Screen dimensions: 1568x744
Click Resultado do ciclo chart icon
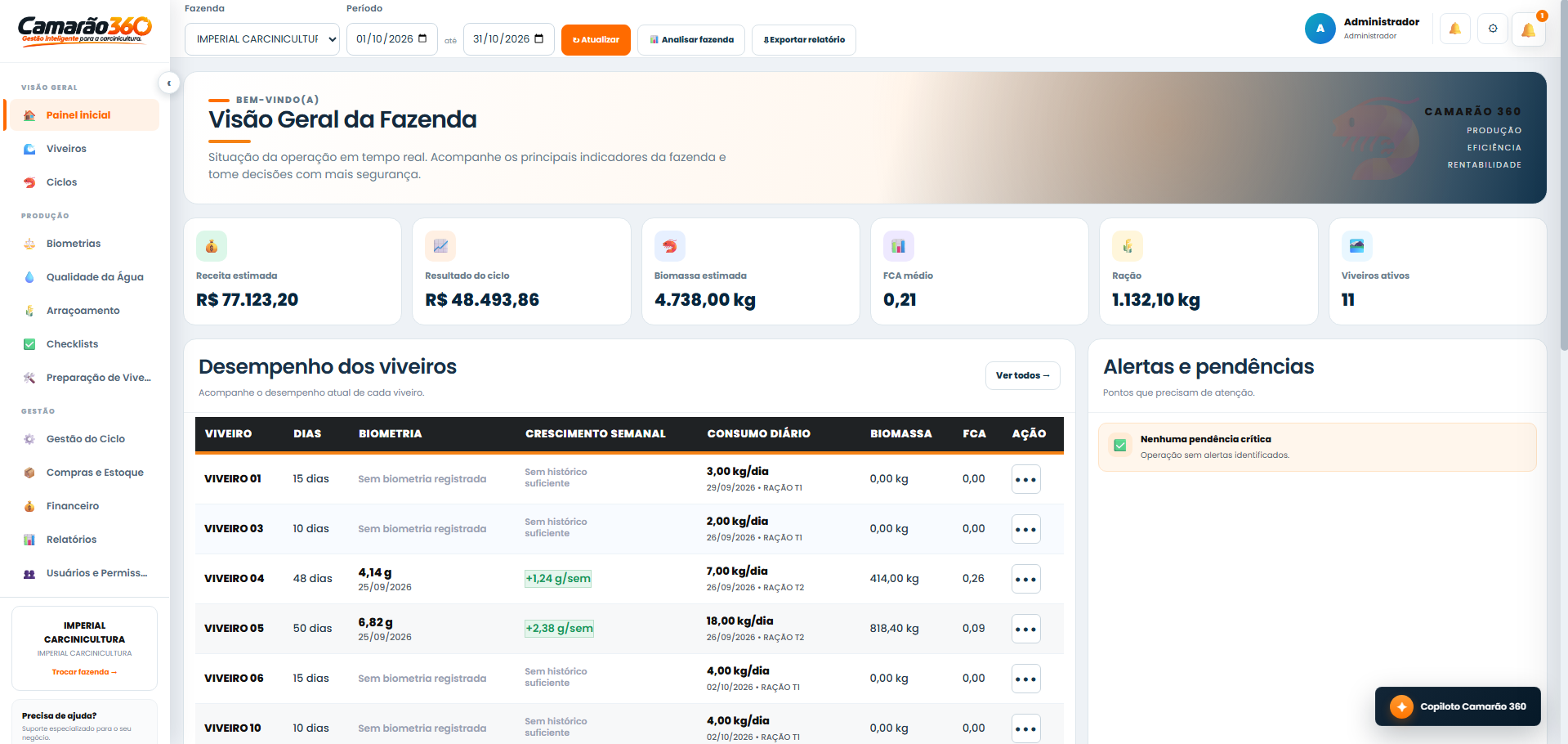(x=440, y=246)
